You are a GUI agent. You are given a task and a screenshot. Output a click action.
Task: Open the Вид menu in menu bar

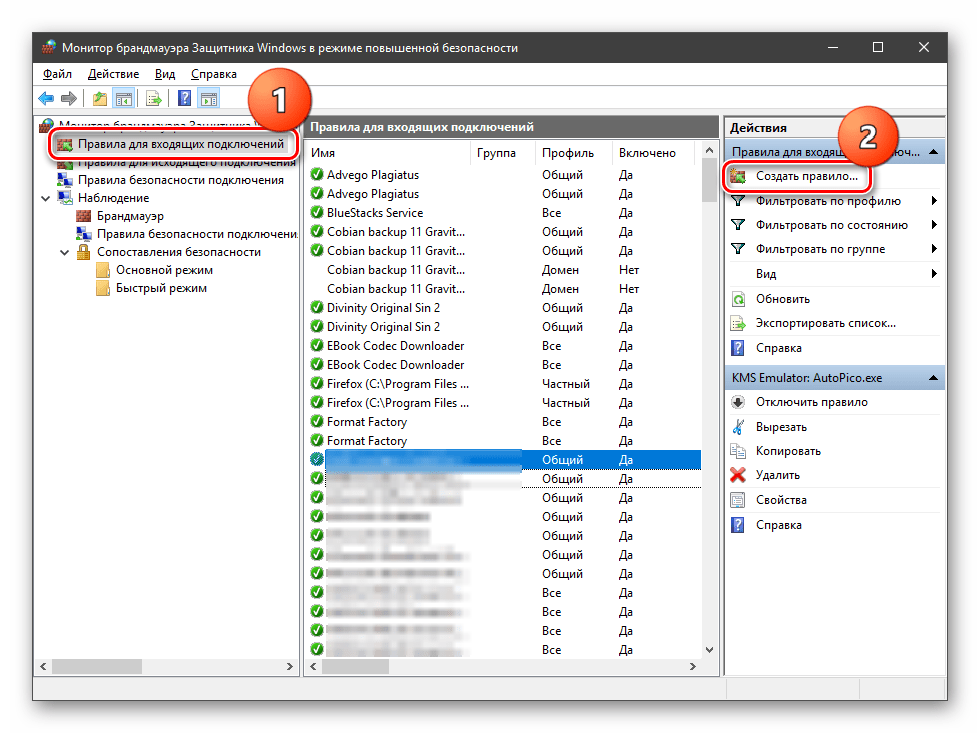click(165, 74)
